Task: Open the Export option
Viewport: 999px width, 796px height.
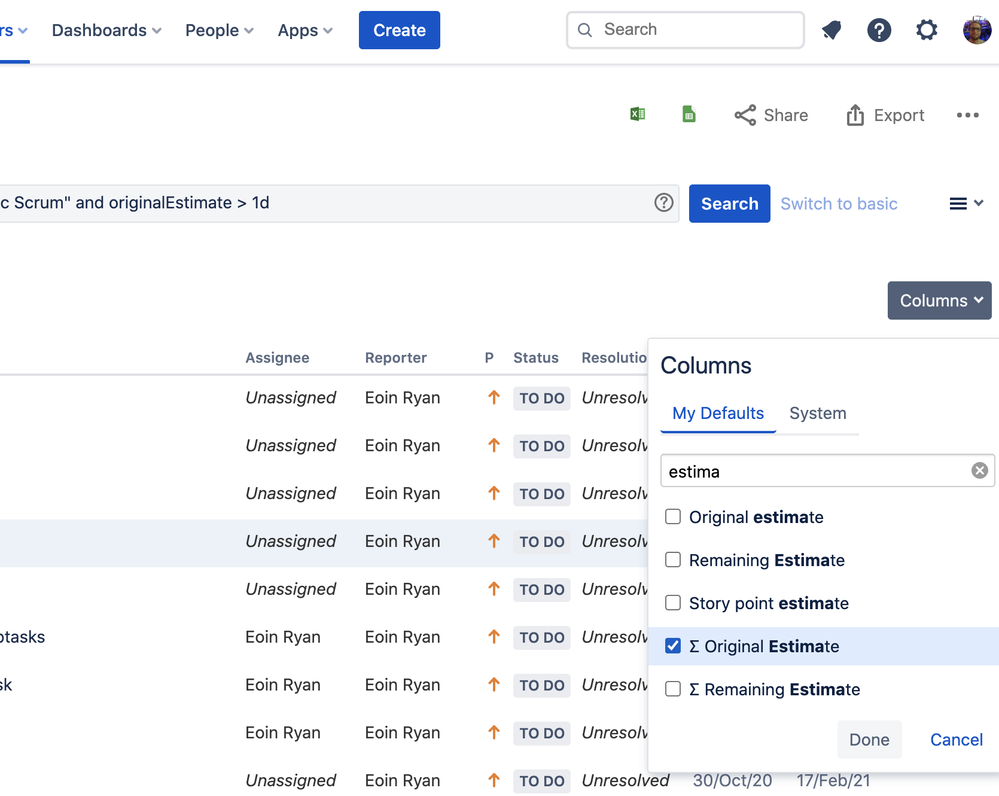Action: (x=885, y=115)
